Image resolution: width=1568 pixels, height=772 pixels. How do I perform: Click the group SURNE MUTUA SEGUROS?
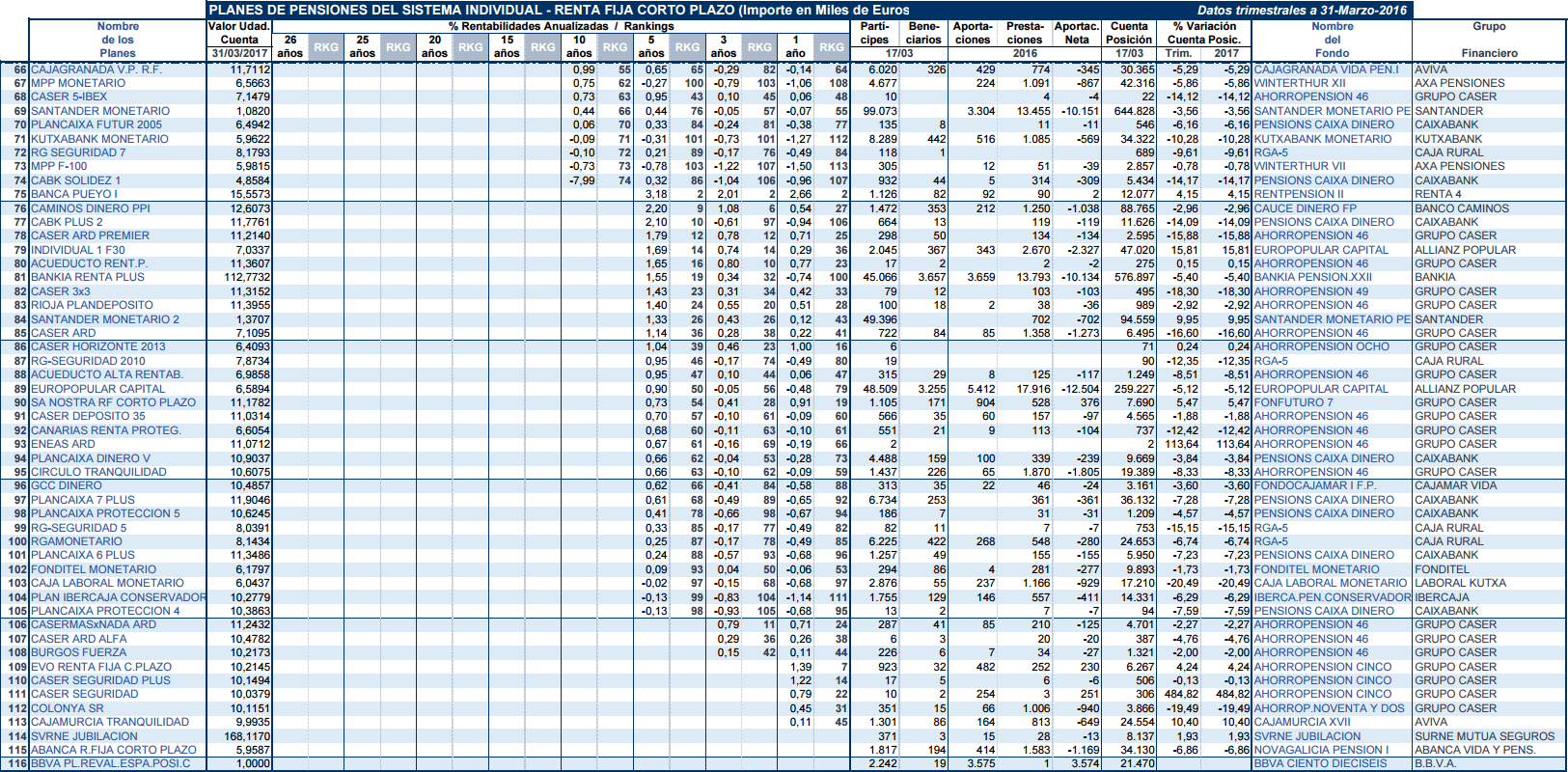coord(1485,736)
